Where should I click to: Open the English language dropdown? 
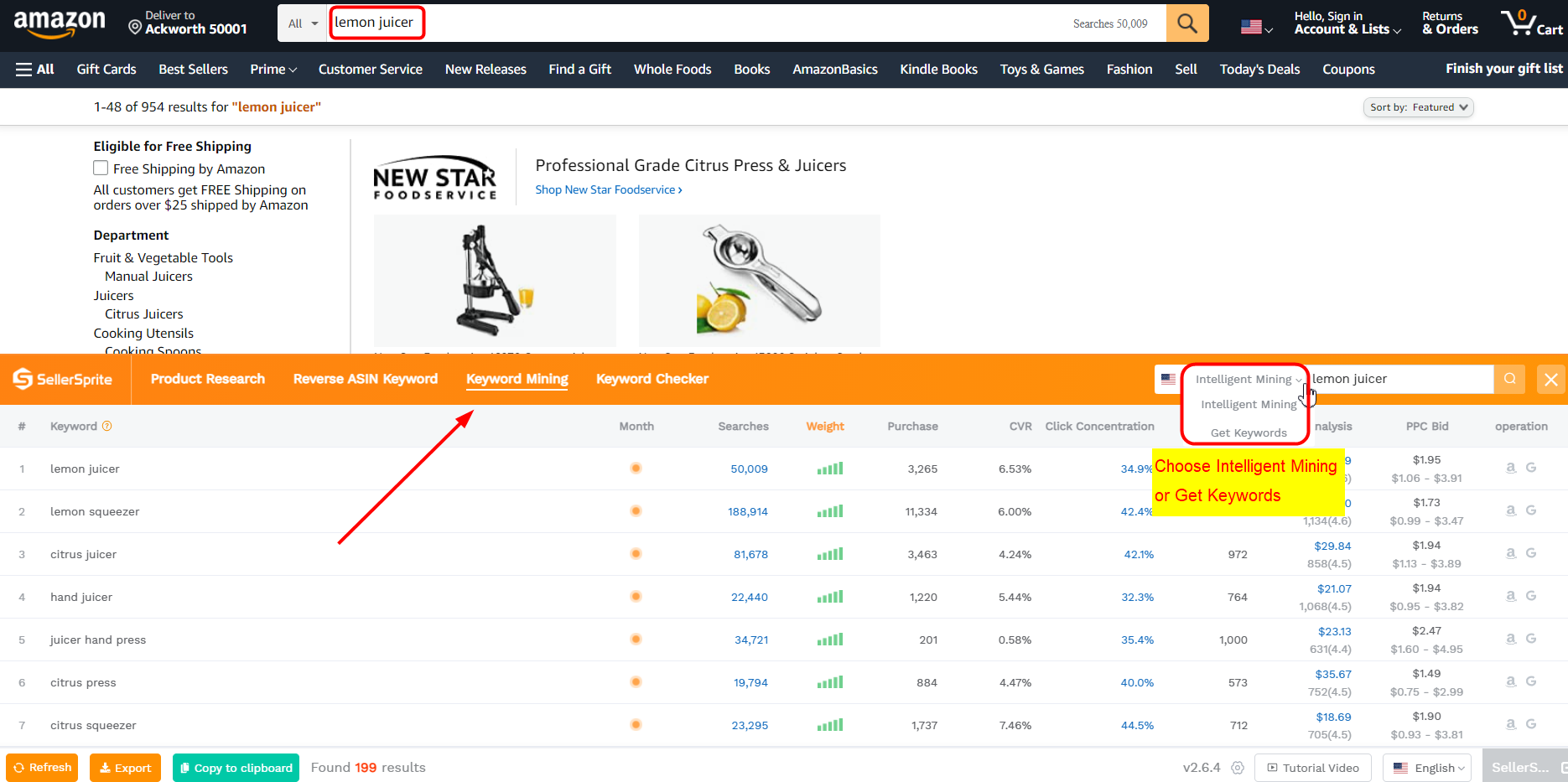click(x=1427, y=768)
